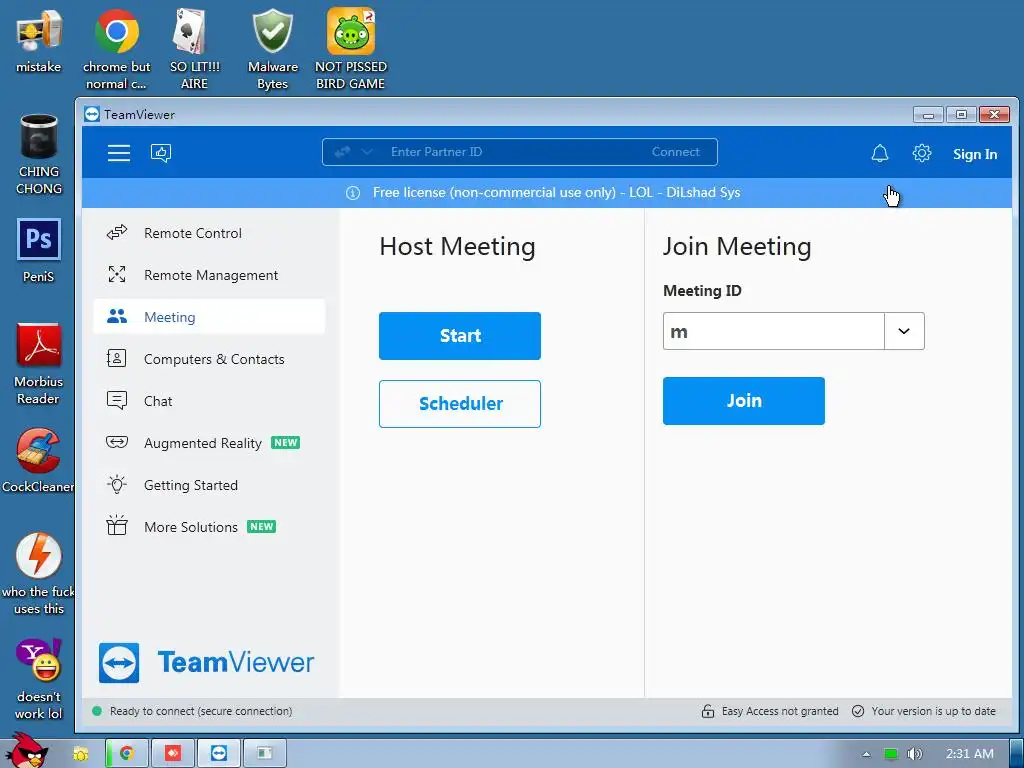Screen dimensions: 1024x768
Task: Click the volume speaker tray icon
Action: 915,754
